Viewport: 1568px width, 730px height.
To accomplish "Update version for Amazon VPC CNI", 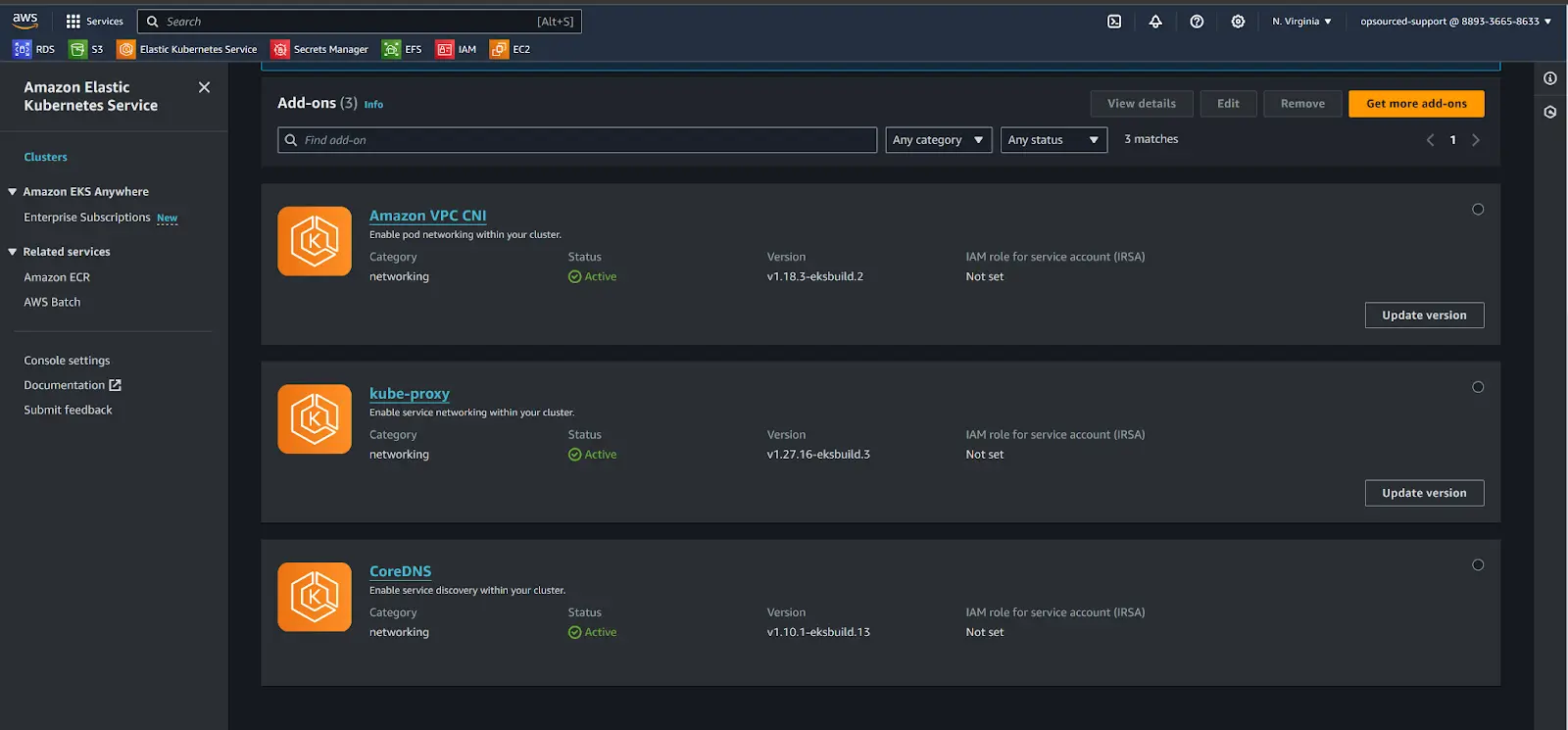I will (x=1424, y=316).
